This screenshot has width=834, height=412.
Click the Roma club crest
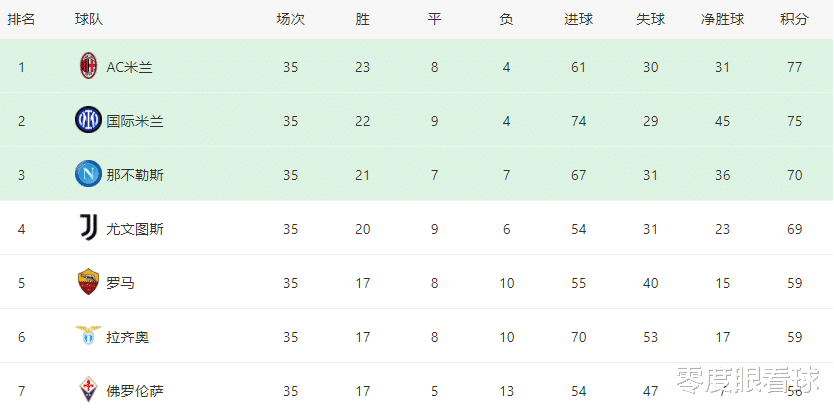88,282
